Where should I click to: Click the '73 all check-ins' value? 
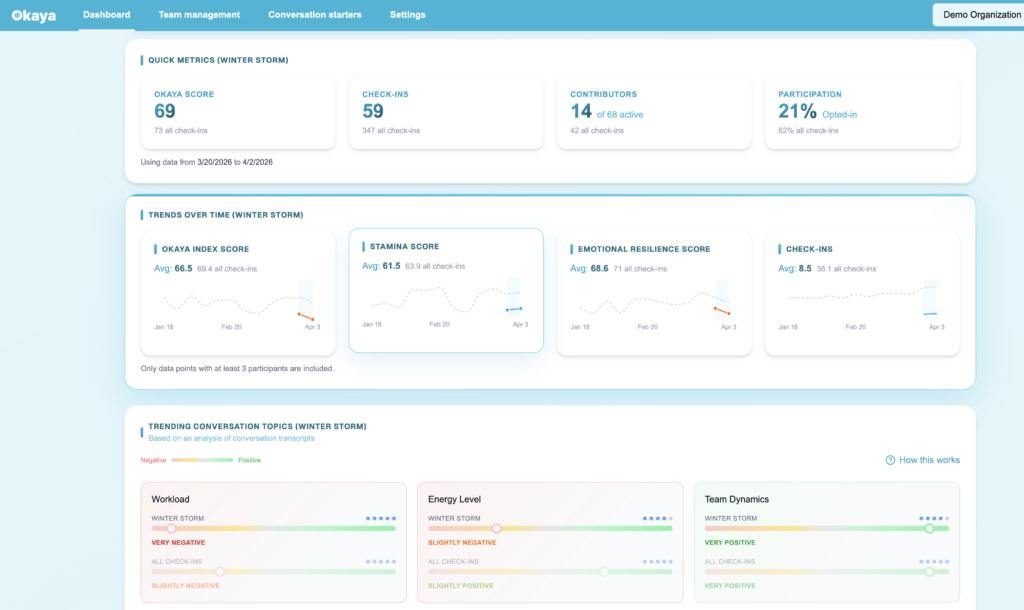pos(181,131)
